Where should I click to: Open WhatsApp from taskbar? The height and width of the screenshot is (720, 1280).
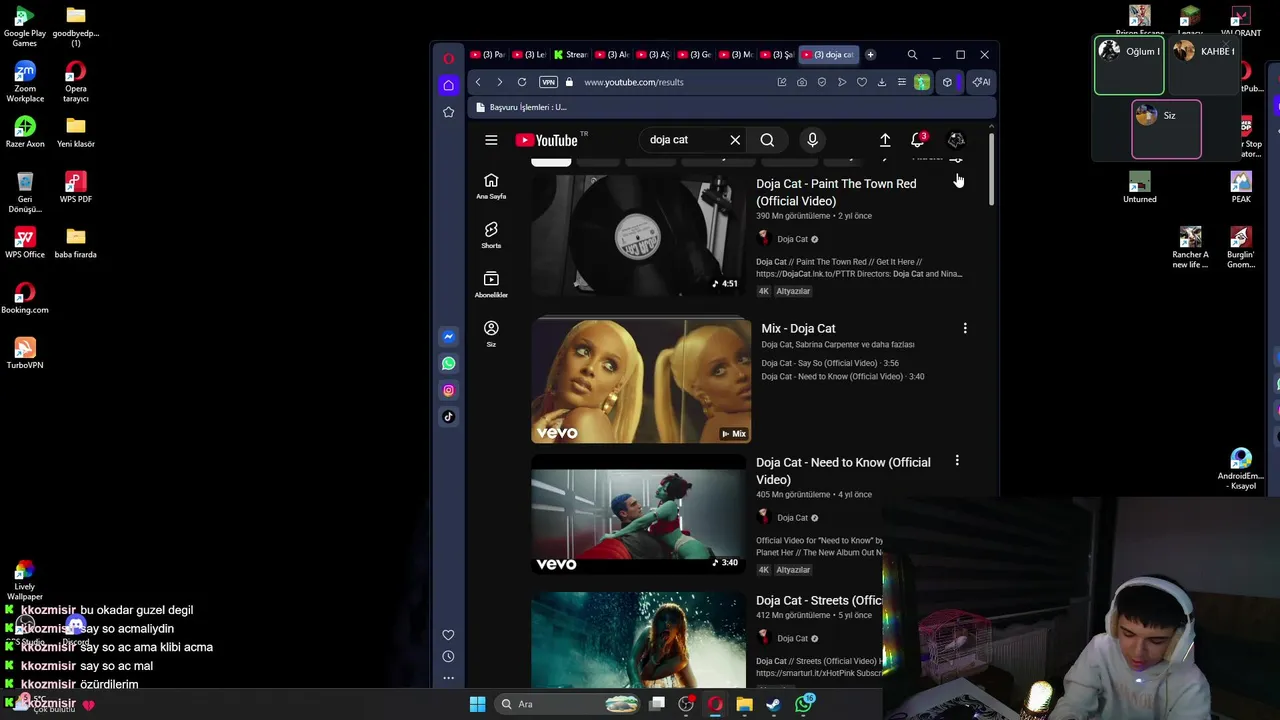click(x=804, y=704)
